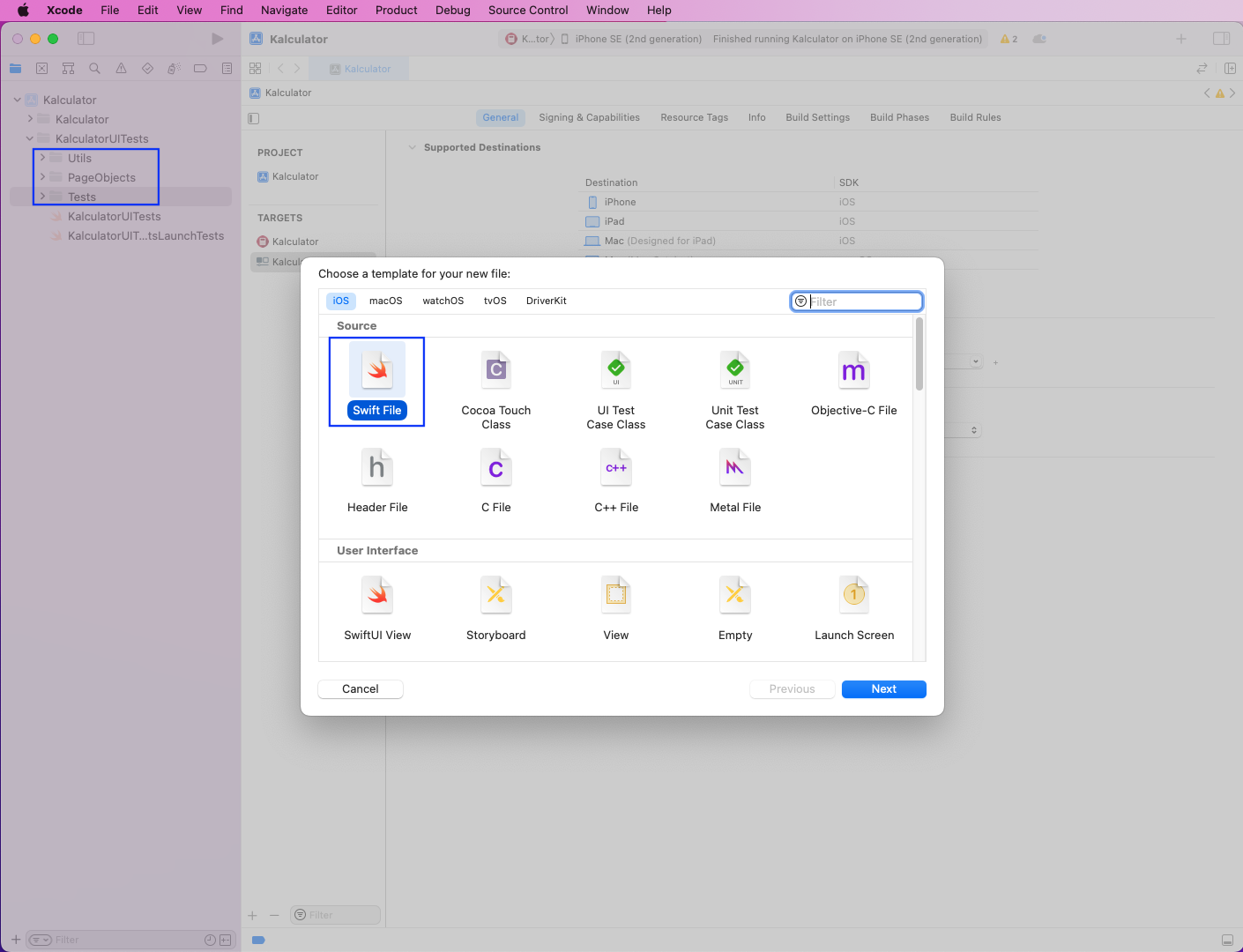
Task: Switch to the macOS platform tab
Action: pos(386,301)
